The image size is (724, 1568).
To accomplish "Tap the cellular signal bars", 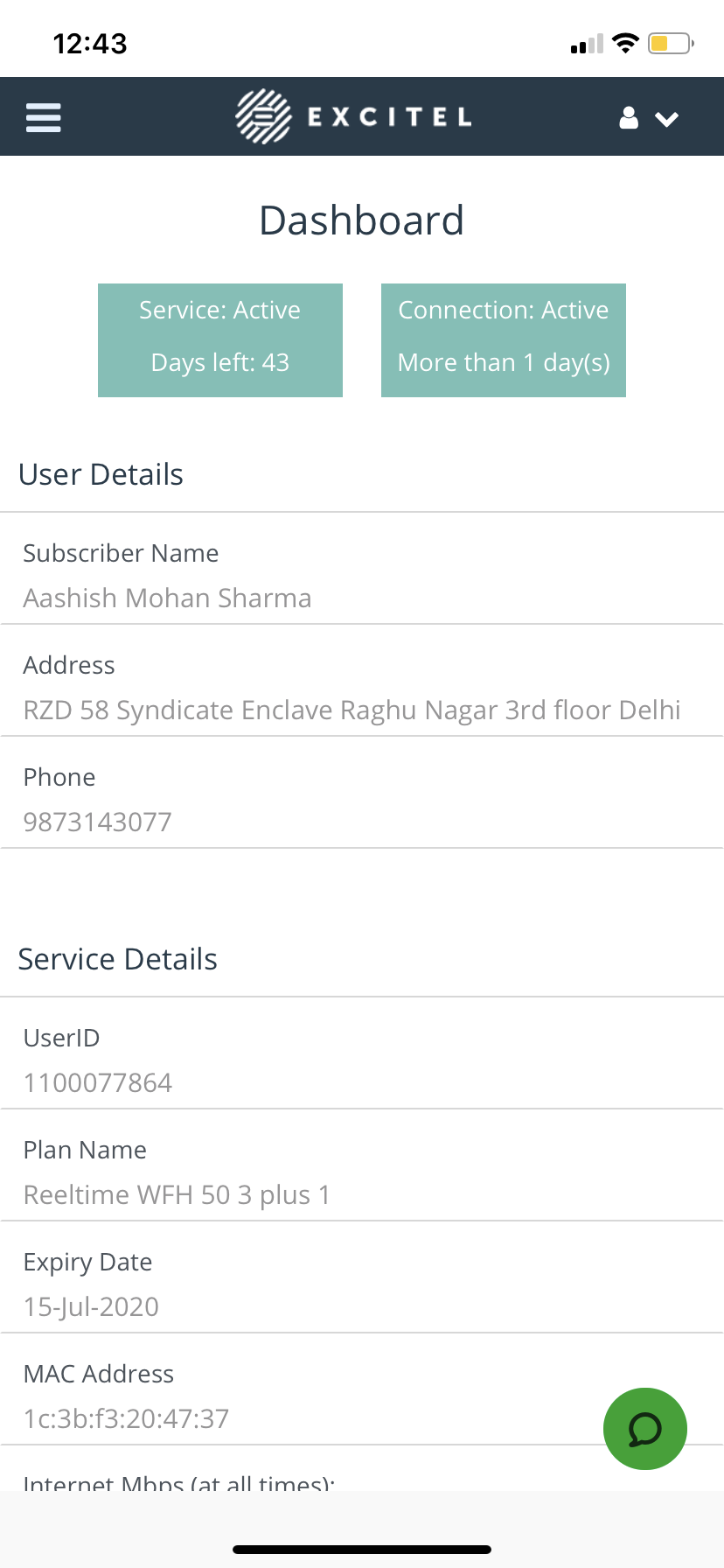I will pyautogui.click(x=587, y=44).
